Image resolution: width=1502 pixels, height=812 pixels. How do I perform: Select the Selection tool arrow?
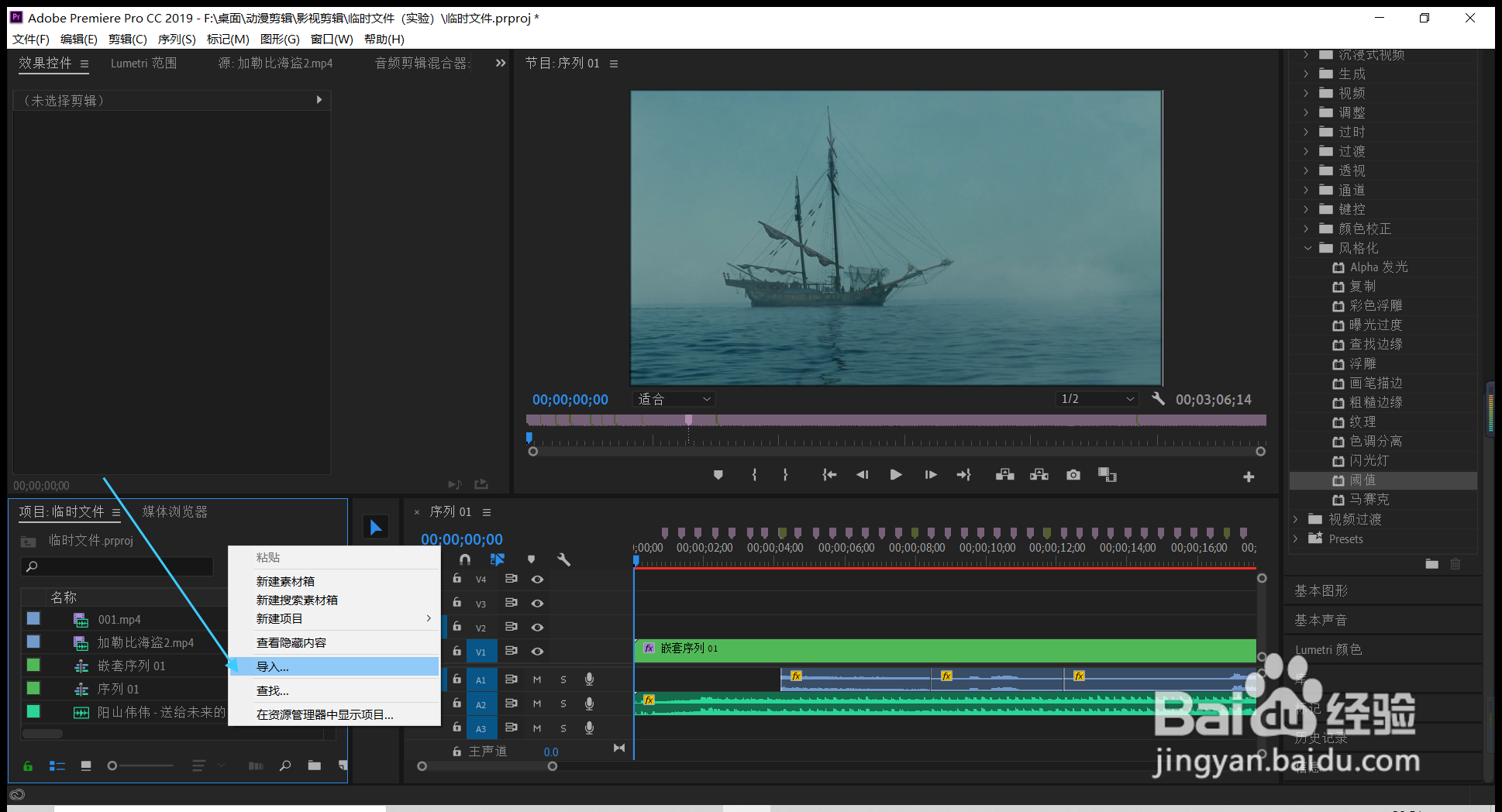pyautogui.click(x=376, y=528)
